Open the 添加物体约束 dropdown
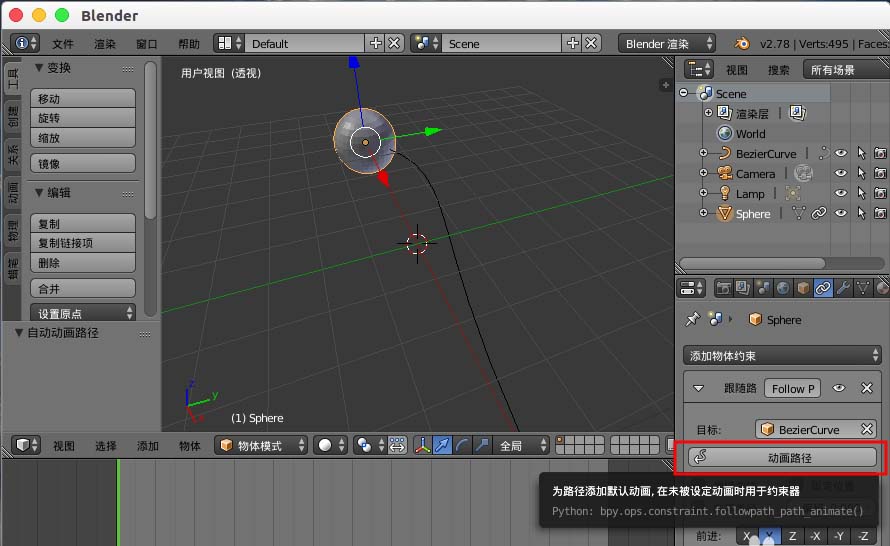This screenshot has width=890, height=546. point(783,356)
